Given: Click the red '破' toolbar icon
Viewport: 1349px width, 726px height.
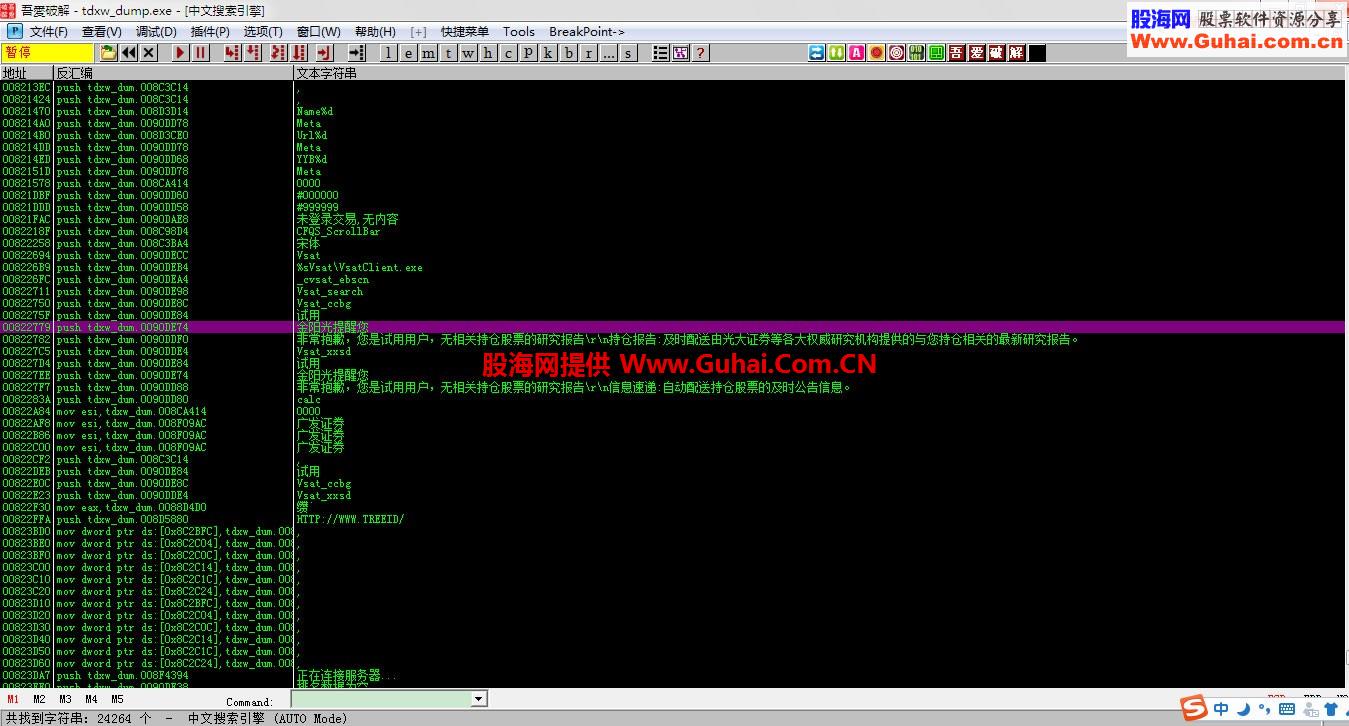Looking at the screenshot, I should 997,53.
